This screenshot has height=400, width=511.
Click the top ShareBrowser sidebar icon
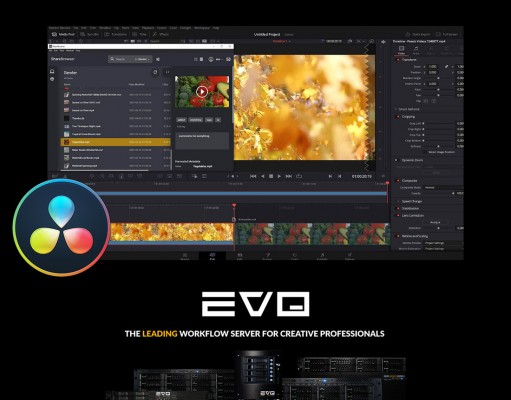click(52, 71)
